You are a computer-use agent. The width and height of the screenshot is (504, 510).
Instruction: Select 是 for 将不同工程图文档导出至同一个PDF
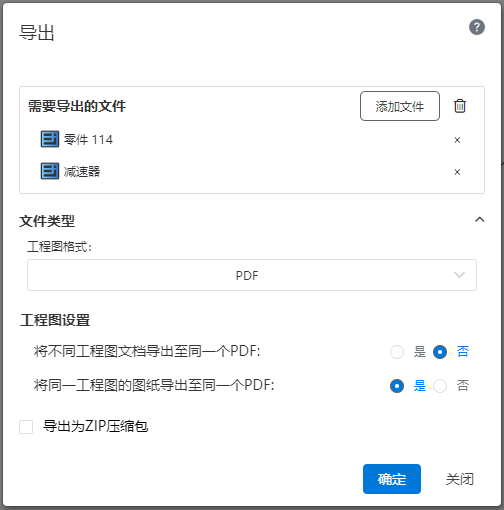[x=397, y=352]
